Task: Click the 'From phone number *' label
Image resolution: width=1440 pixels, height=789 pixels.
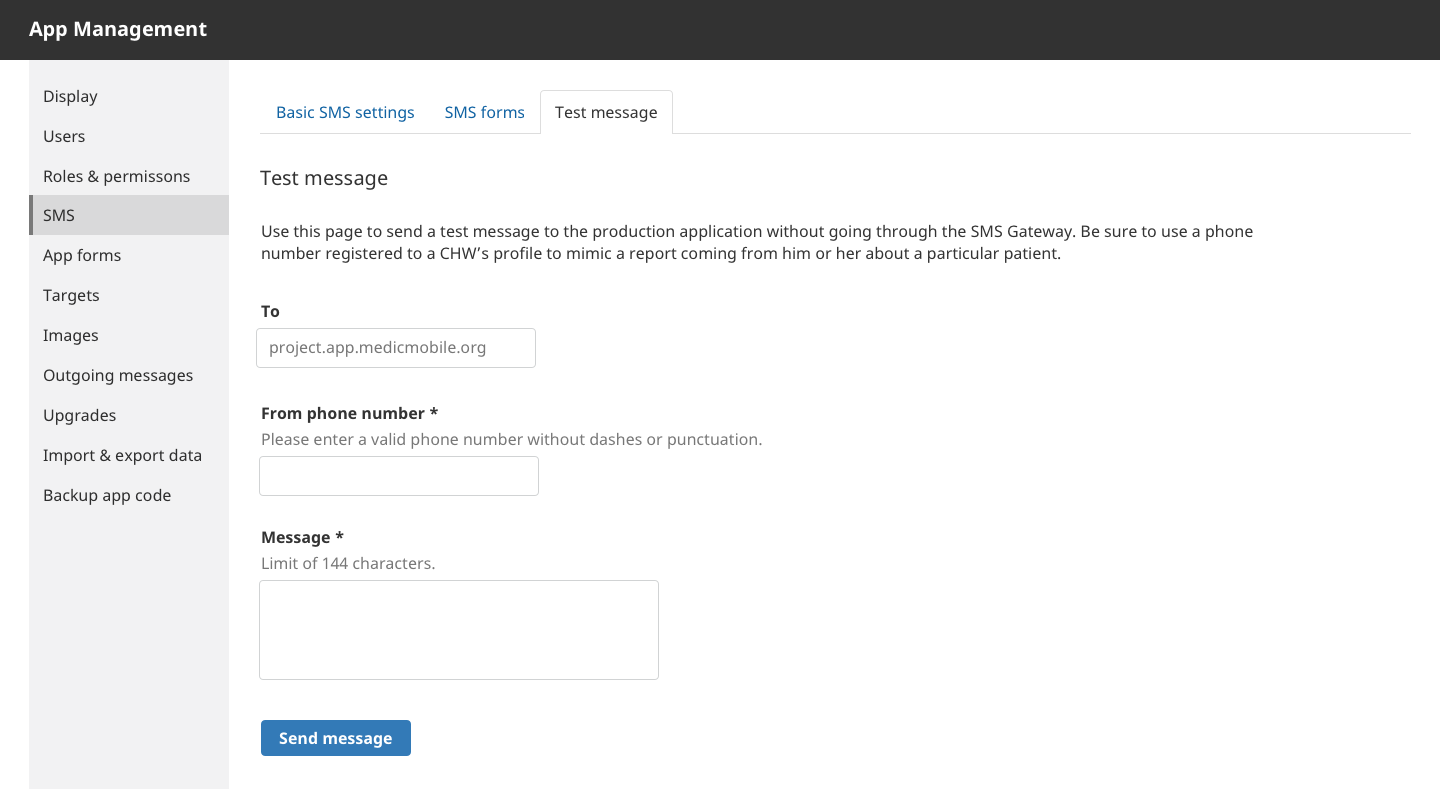Action: click(350, 413)
